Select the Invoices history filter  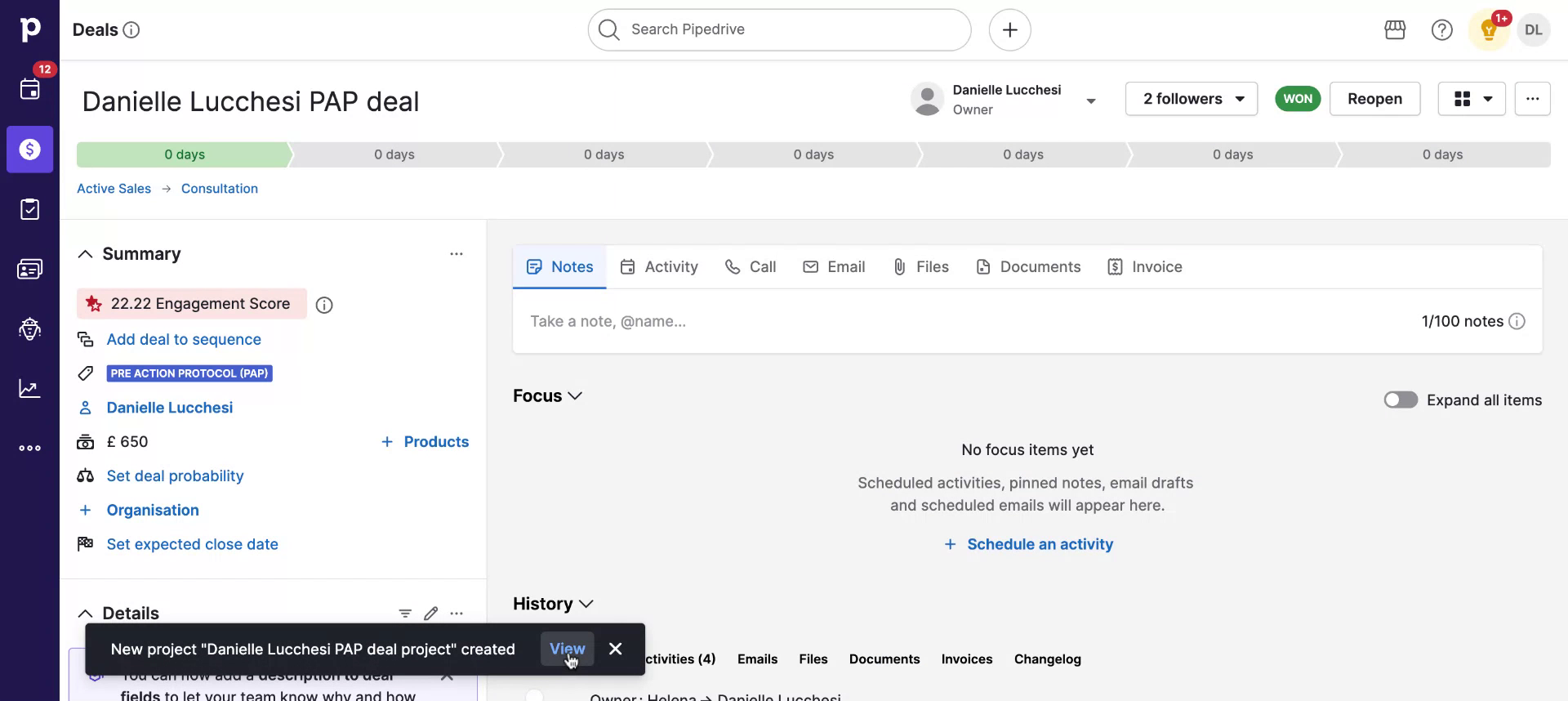pos(966,659)
